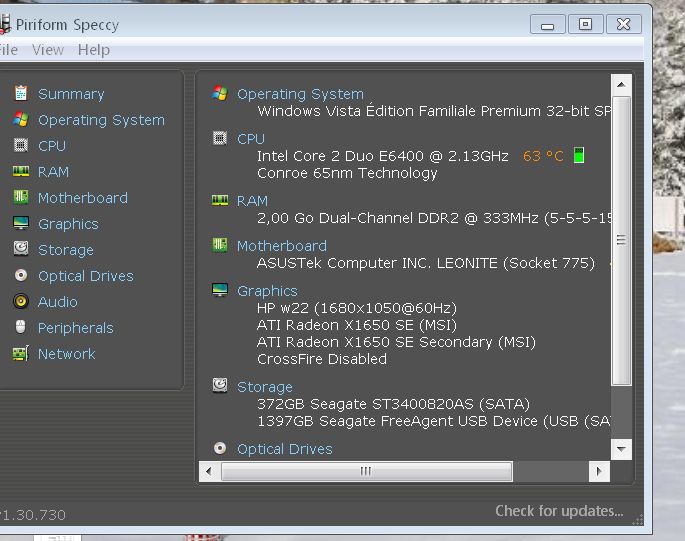Click the Network card icon in sidebar
This screenshot has width=685, height=541.
(21, 353)
